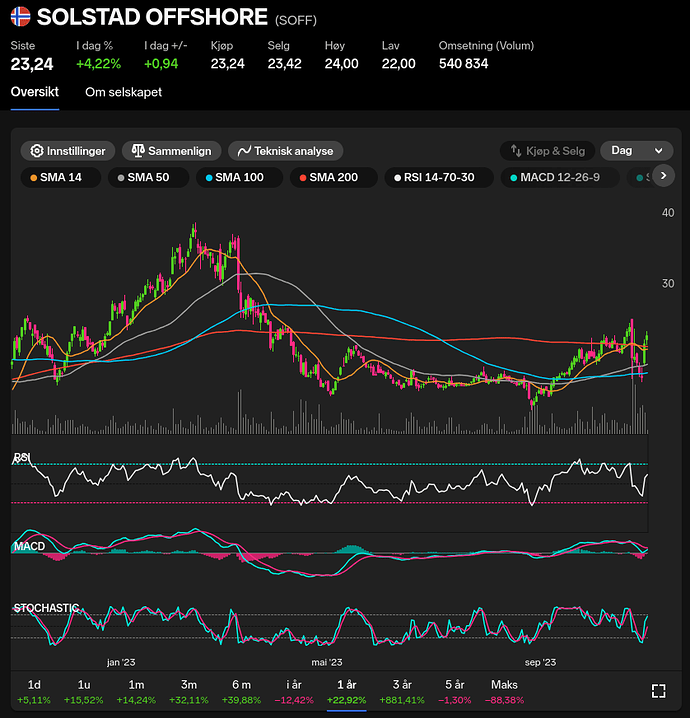This screenshot has width=690, height=718.
Task: Click the volume value 540 834
Action: tap(463, 64)
